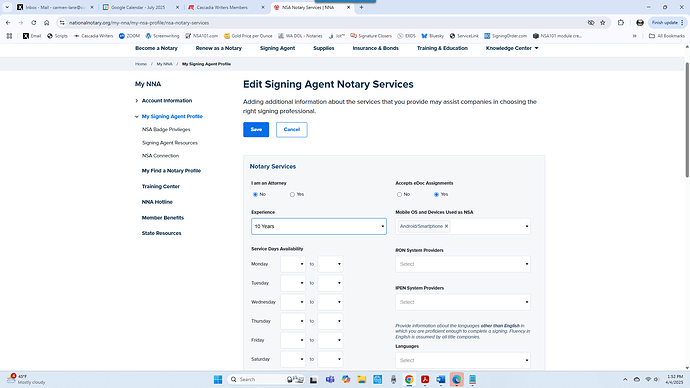Open the WA DOL - Notaries bookmark

click(300, 36)
